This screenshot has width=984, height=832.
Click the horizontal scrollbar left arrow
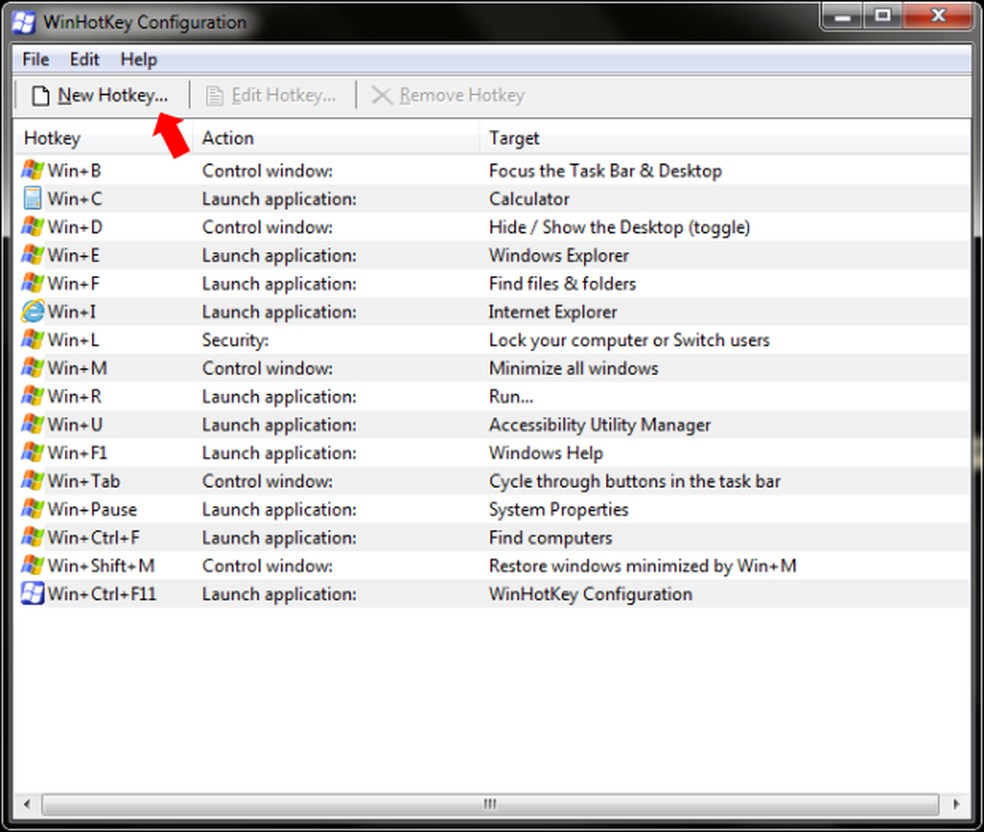[x=26, y=804]
